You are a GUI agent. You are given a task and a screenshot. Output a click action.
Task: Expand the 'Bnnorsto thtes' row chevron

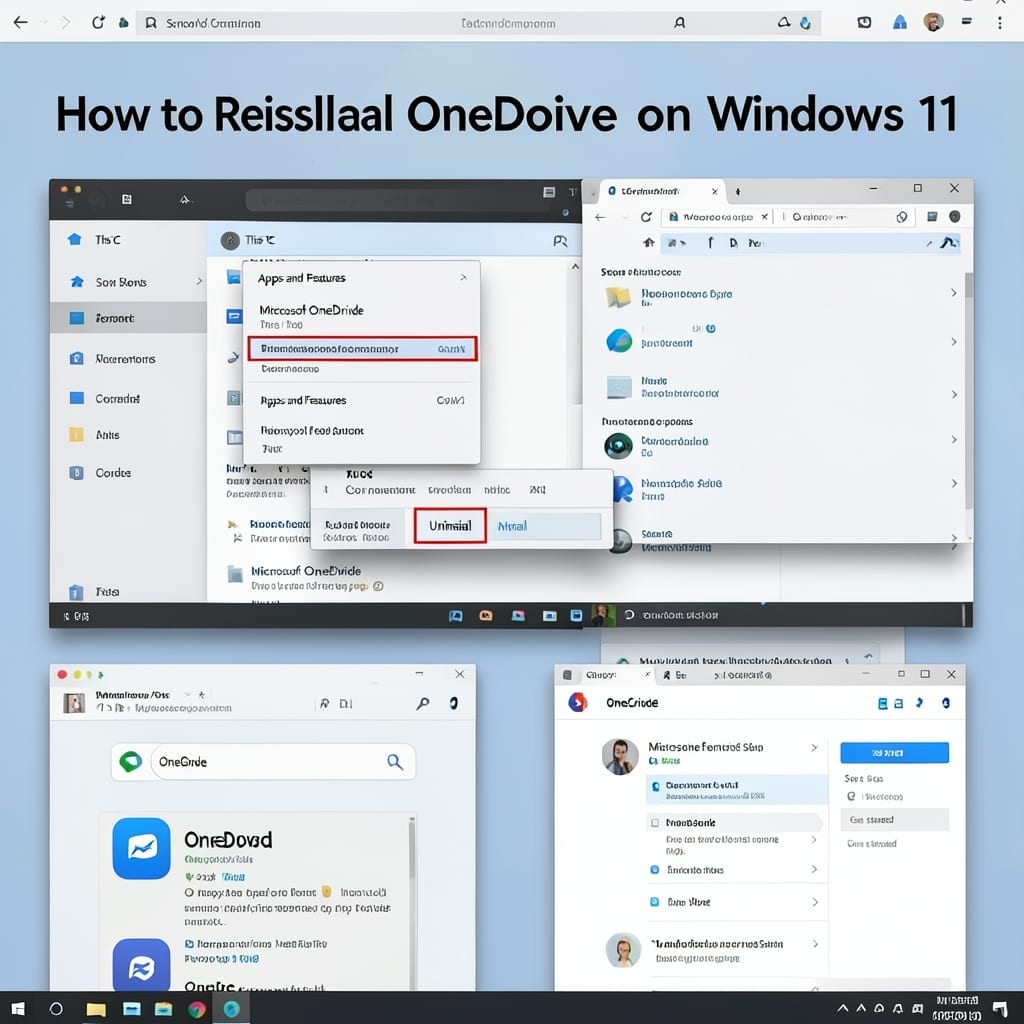tap(814, 869)
